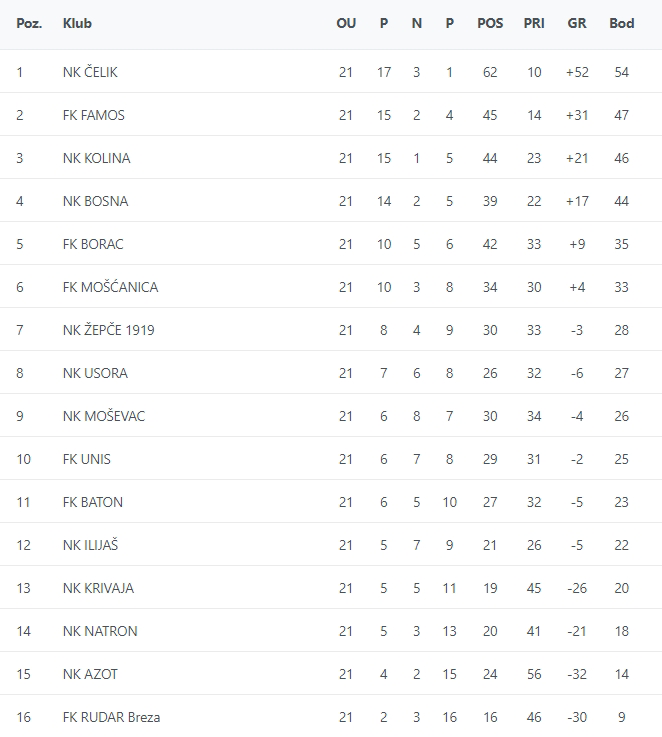Click the Poz. position column header
This screenshot has width=662, height=737.
(x=29, y=23)
